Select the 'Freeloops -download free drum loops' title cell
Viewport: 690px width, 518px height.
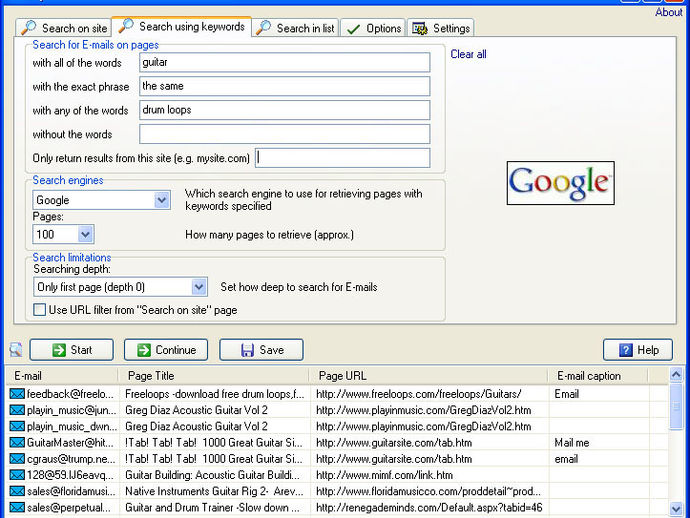click(214, 394)
